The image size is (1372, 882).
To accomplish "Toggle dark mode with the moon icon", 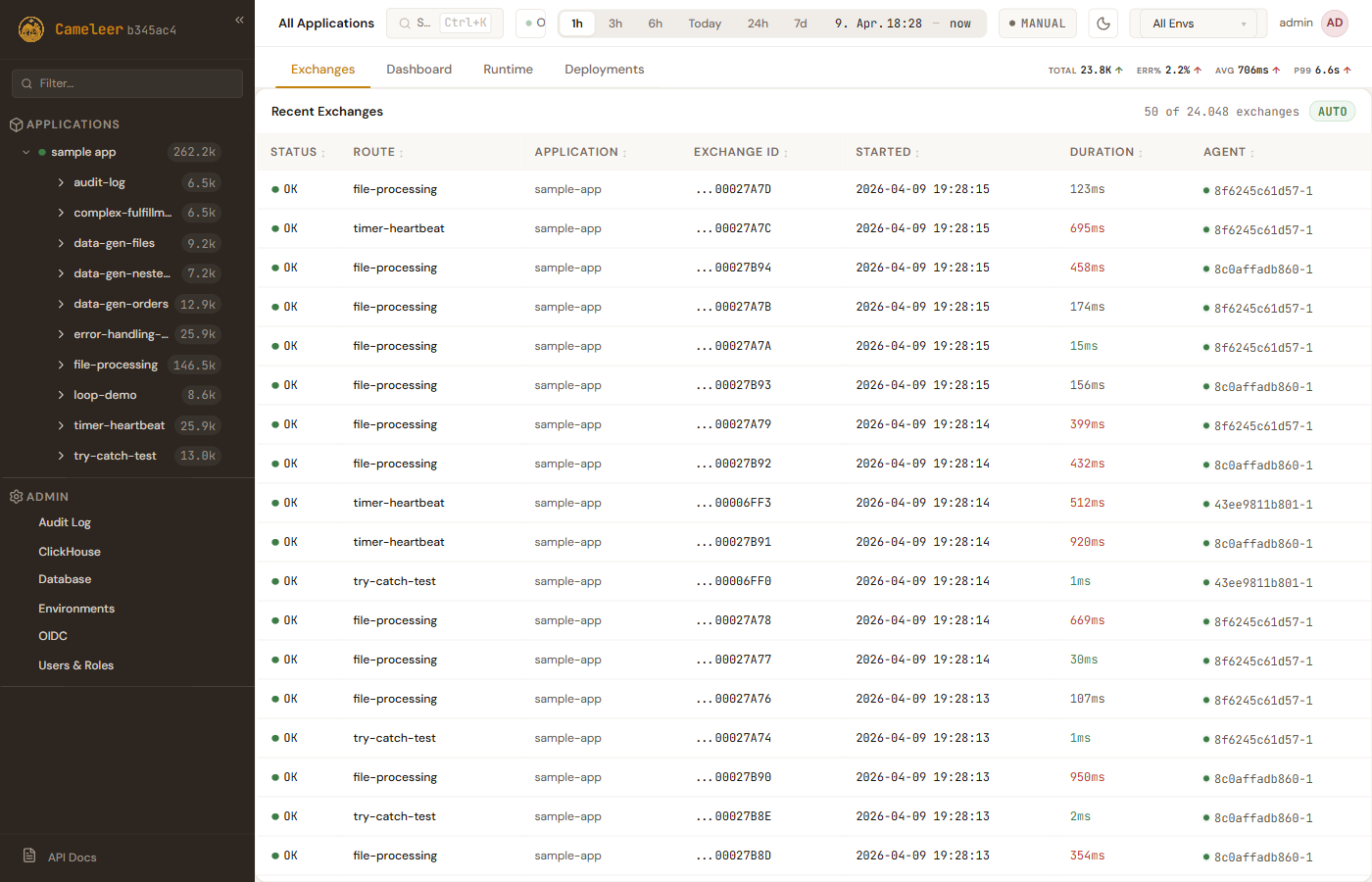I will (1103, 24).
